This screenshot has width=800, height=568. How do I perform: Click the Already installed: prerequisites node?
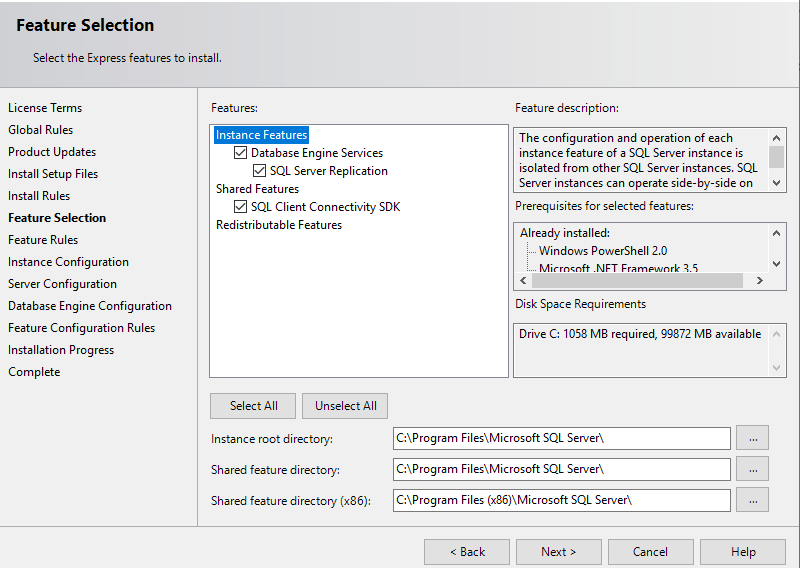(564, 233)
